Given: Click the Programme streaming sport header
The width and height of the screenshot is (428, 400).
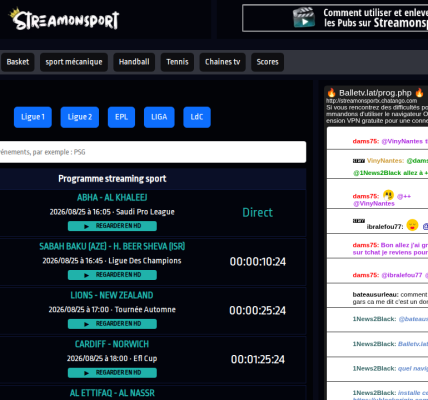Looking at the screenshot, I should [112, 179].
